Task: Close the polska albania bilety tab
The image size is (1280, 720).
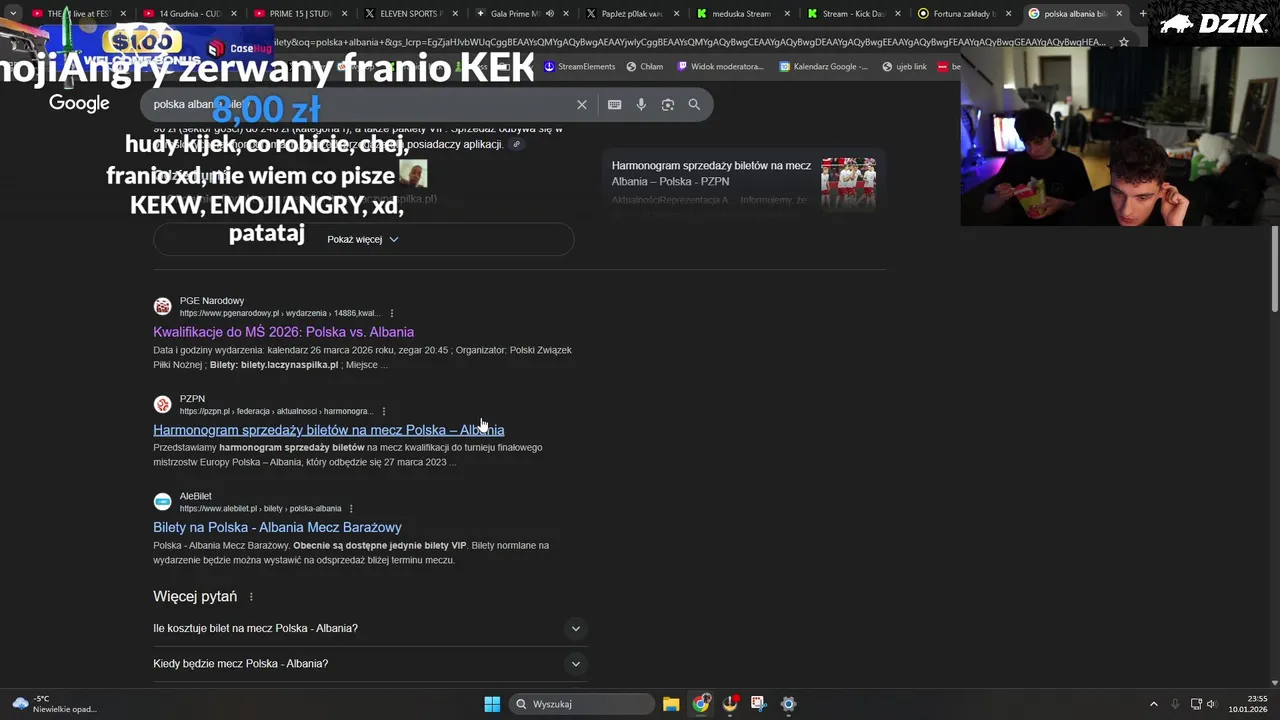Action: point(1119,14)
